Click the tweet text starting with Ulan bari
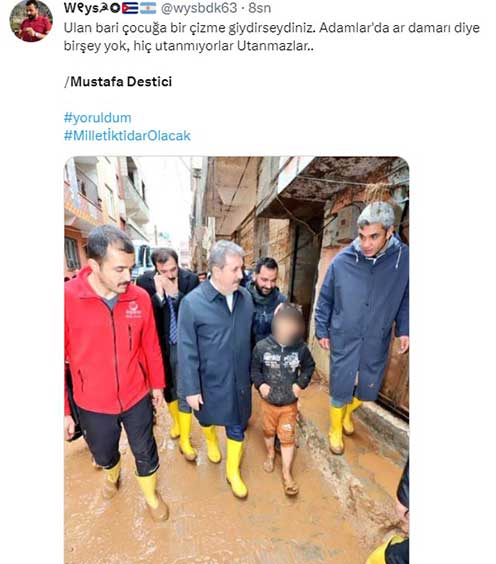The width and height of the screenshot is (496, 564). [x=272, y=37]
